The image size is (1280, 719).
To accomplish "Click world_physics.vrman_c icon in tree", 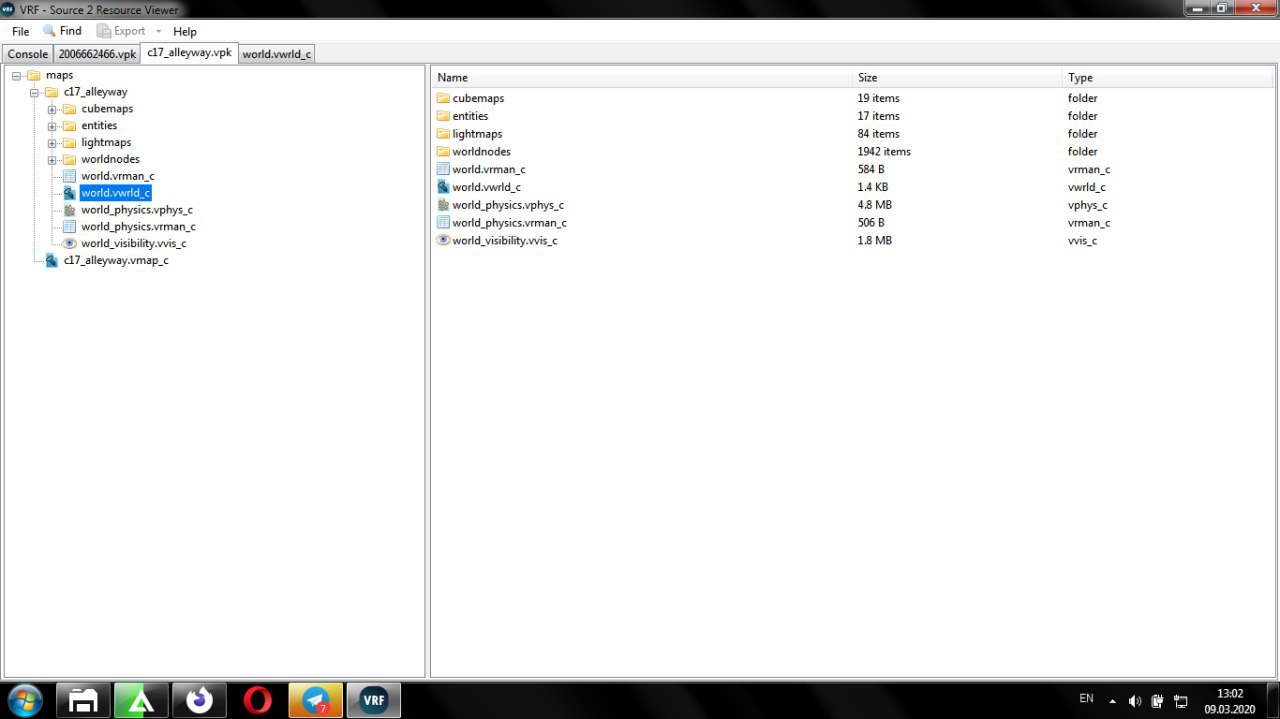I will 69,227.
